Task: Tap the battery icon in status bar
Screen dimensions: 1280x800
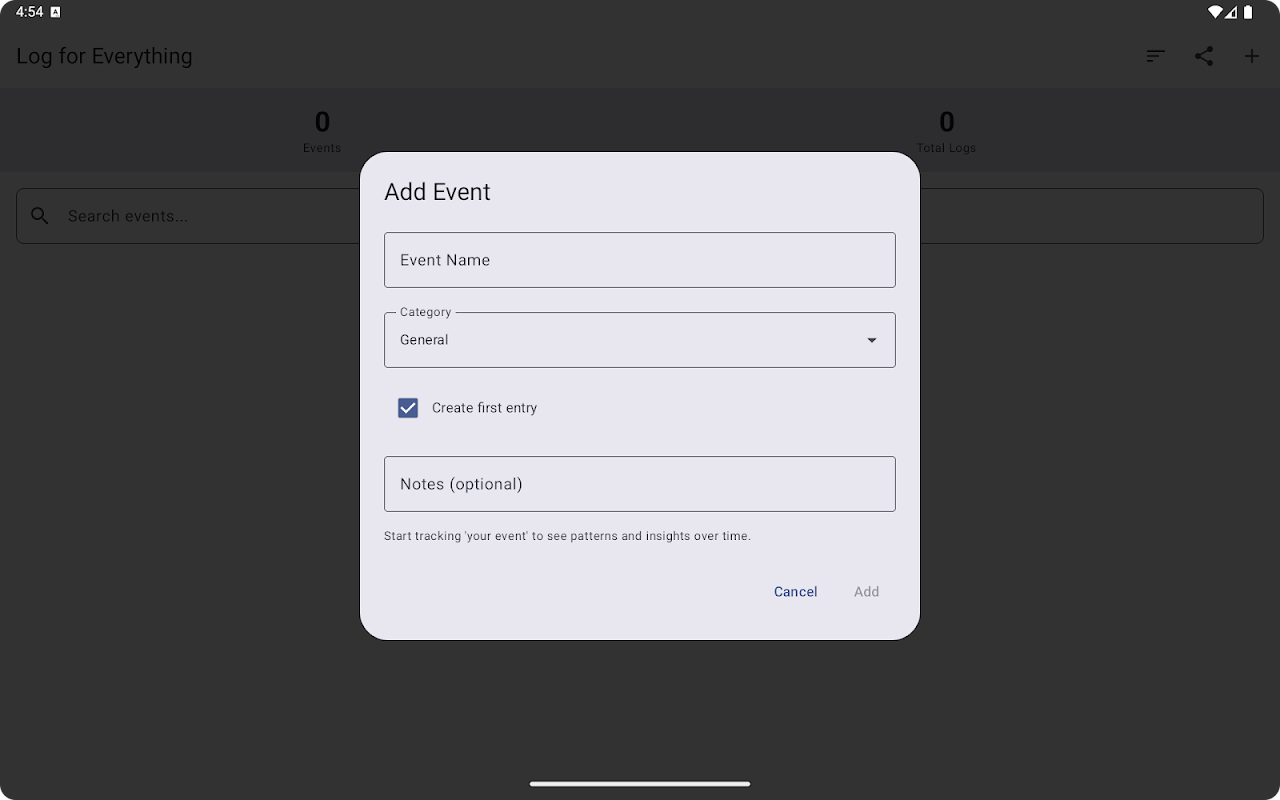Action: click(x=1248, y=12)
